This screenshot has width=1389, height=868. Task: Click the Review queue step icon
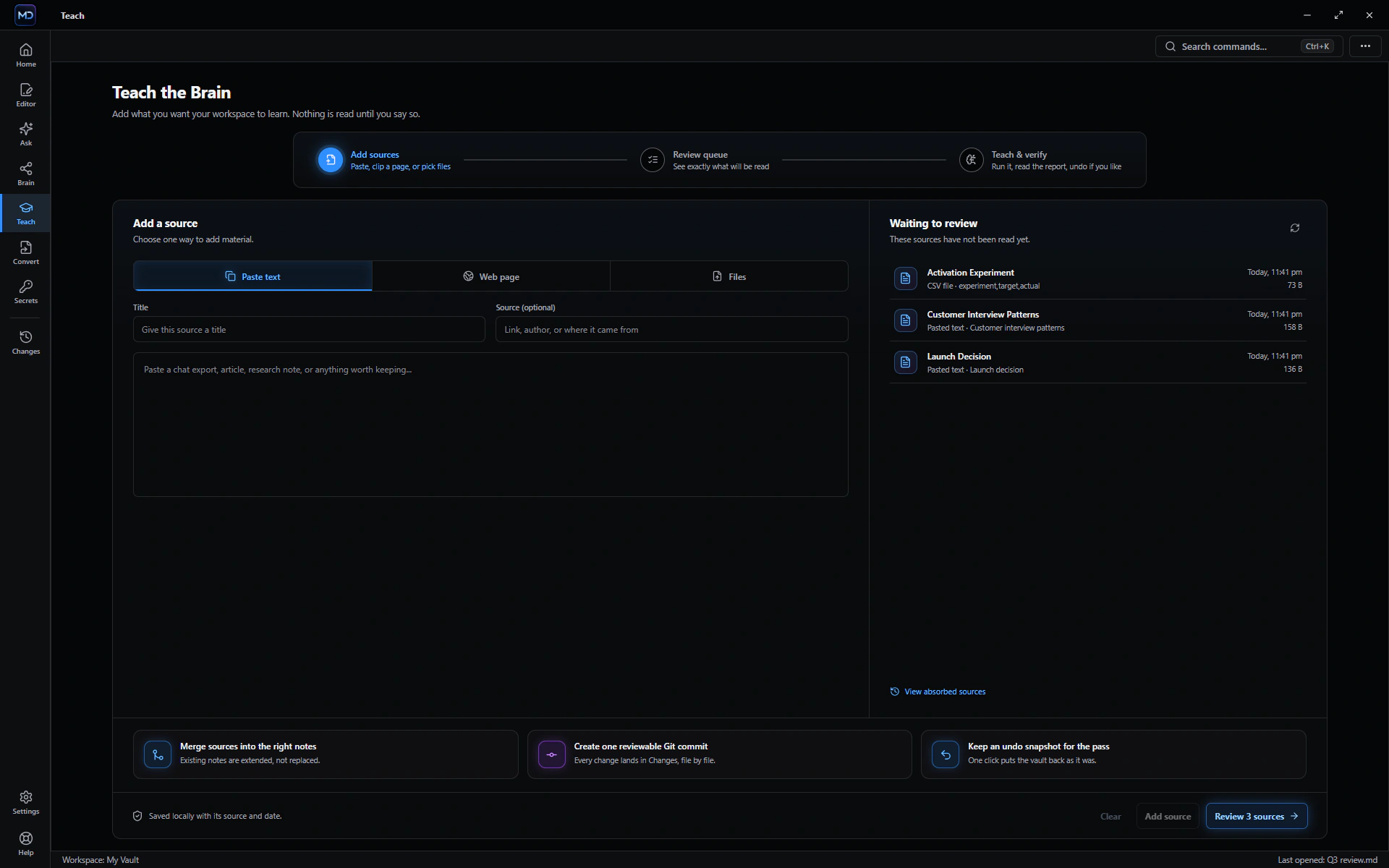coord(653,160)
